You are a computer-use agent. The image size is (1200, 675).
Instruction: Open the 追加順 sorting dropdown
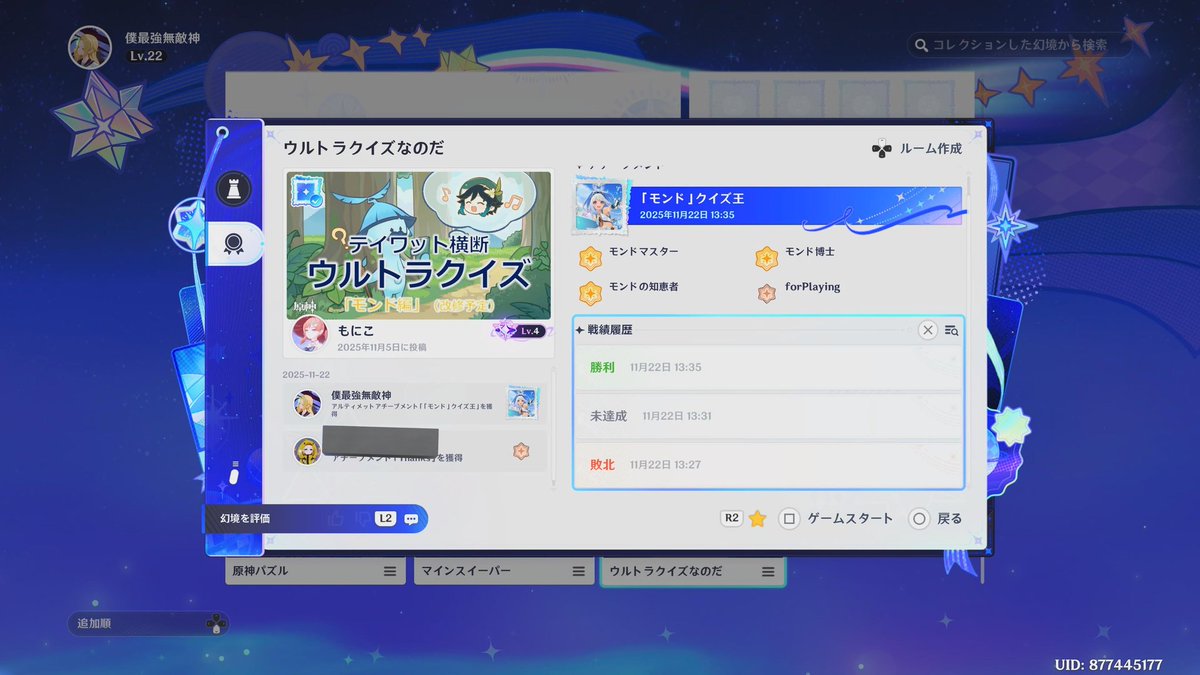pyautogui.click(x=147, y=623)
